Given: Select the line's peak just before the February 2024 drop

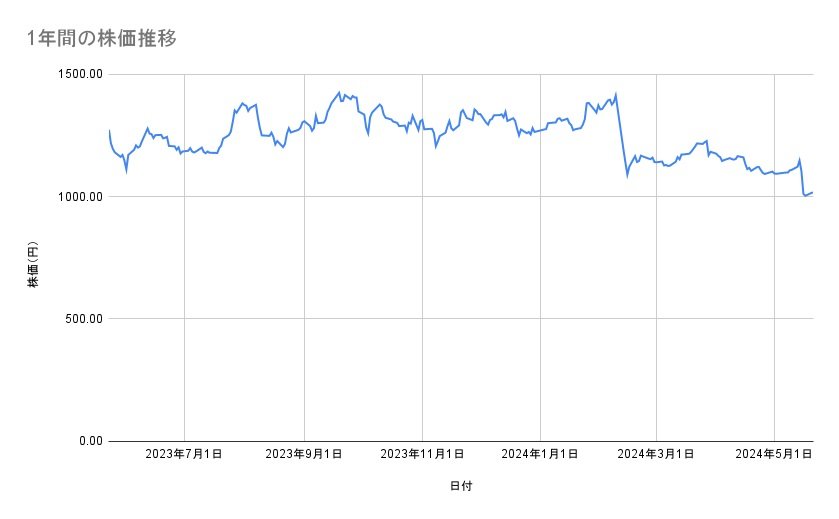Looking at the screenshot, I should (616, 94).
